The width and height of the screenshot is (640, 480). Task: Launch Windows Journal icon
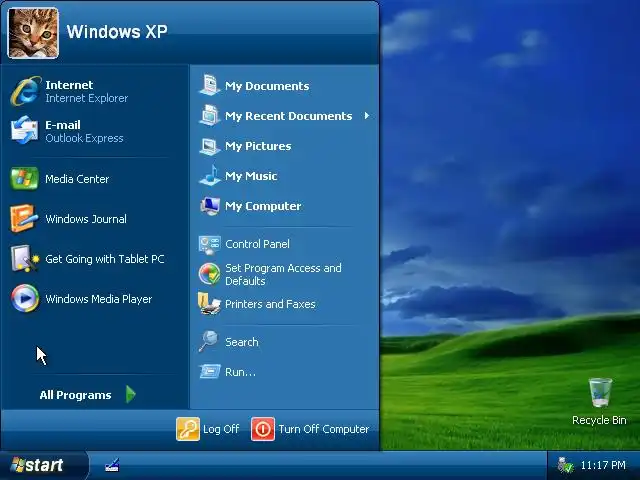pyautogui.click(x=24, y=219)
